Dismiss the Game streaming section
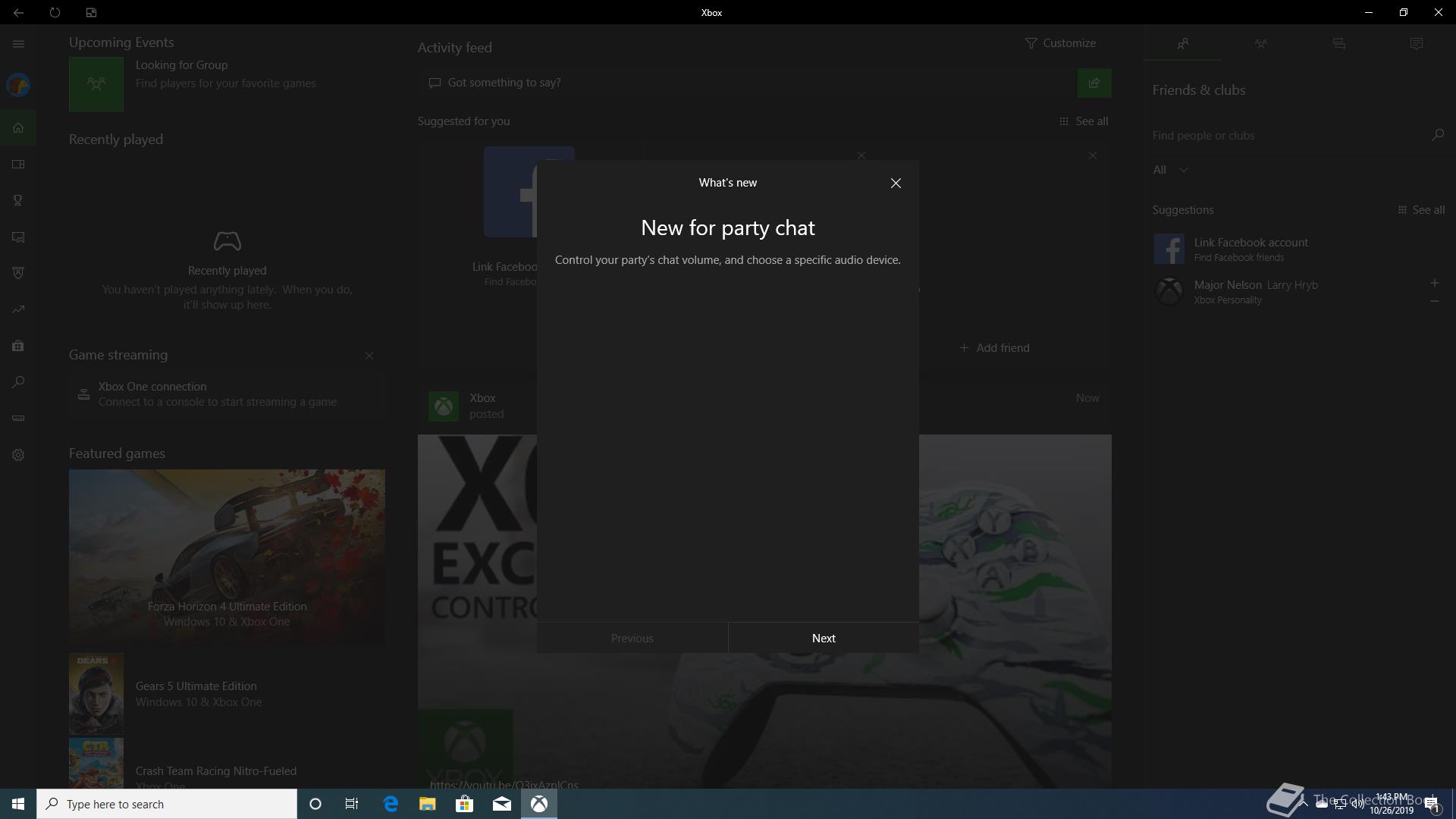Viewport: 1456px width, 819px height. (x=369, y=356)
